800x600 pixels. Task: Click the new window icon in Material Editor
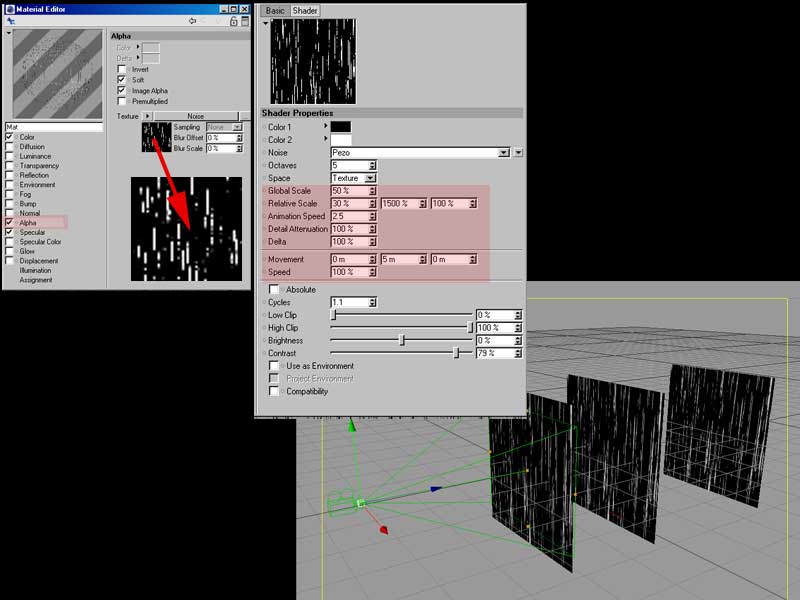point(245,21)
